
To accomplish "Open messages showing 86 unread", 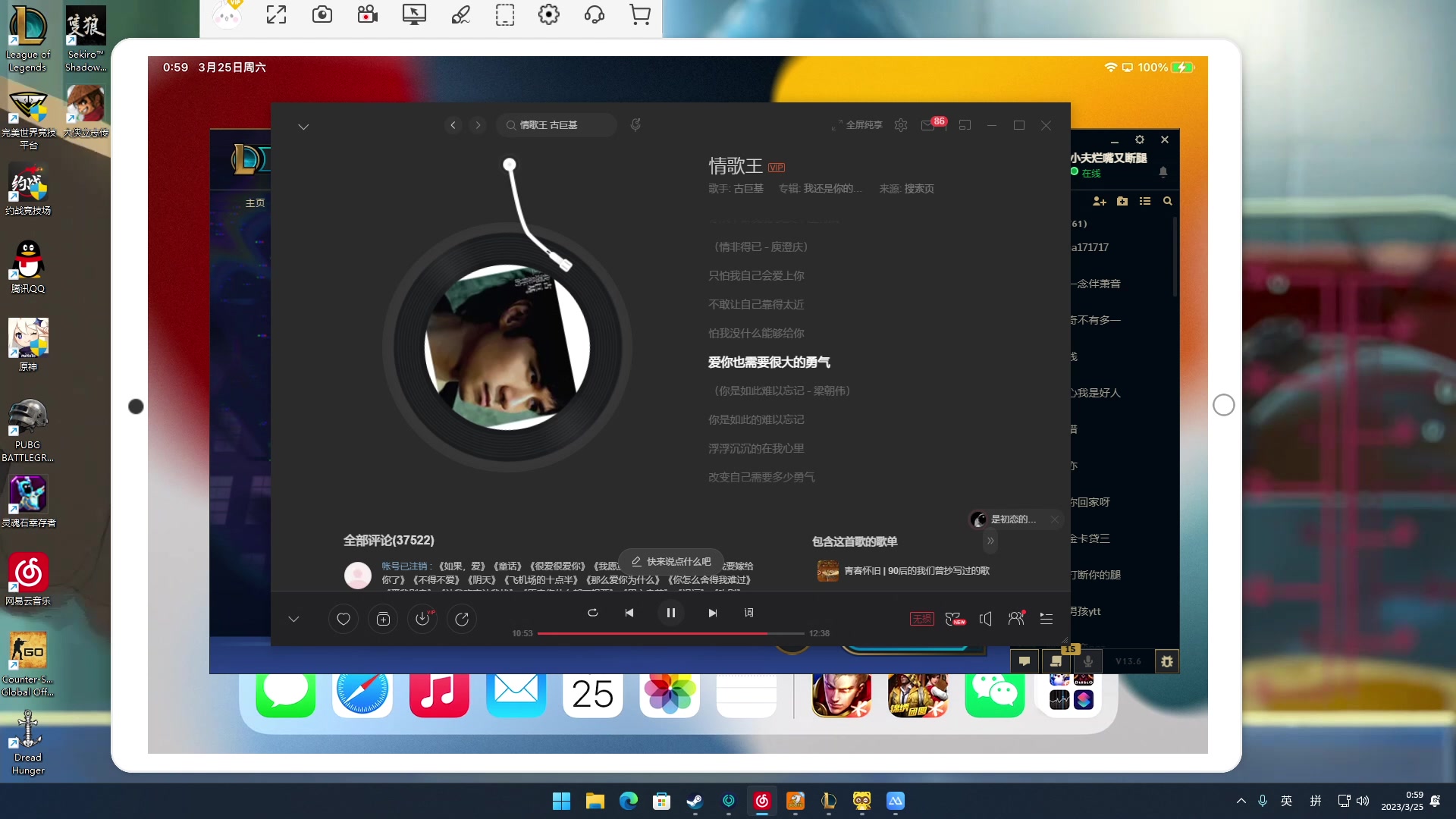I will click(x=930, y=125).
